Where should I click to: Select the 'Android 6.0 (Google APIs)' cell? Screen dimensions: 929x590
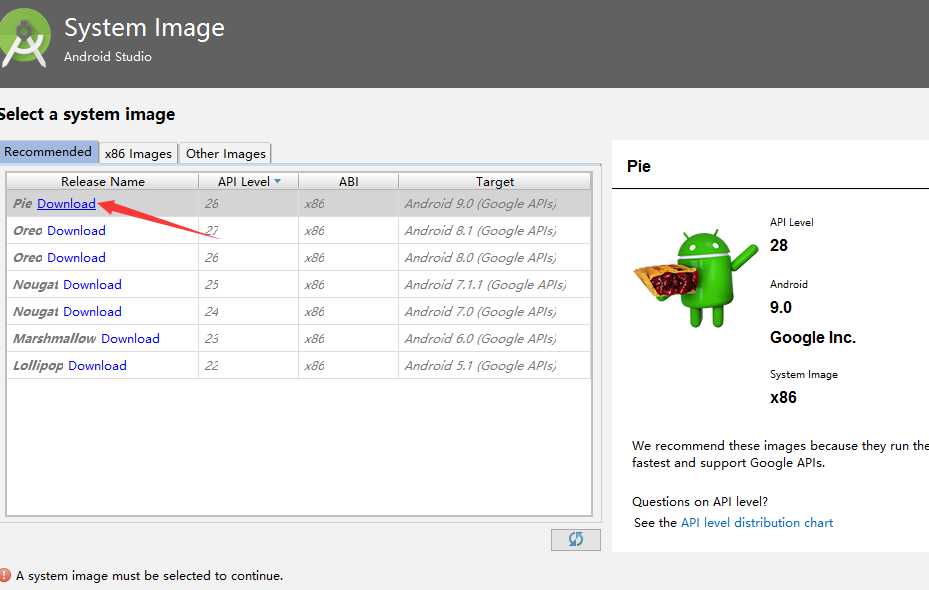click(x=495, y=338)
